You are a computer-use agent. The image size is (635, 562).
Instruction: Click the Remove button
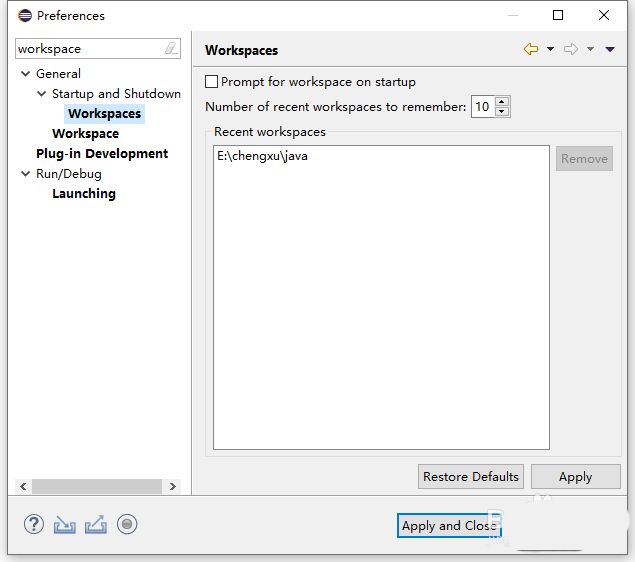coord(584,158)
